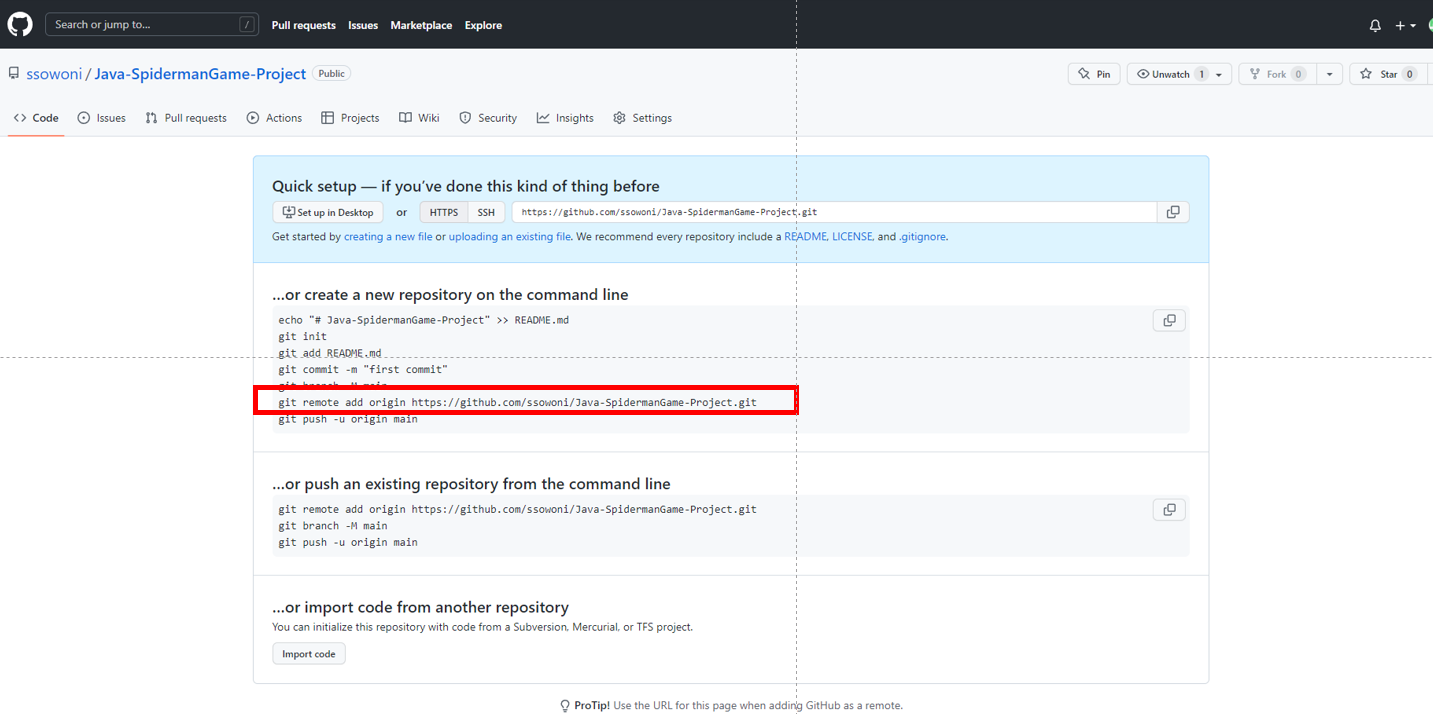Screen dimensions: 1433x714
Task: Click the Import code button
Action: coord(309,654)
